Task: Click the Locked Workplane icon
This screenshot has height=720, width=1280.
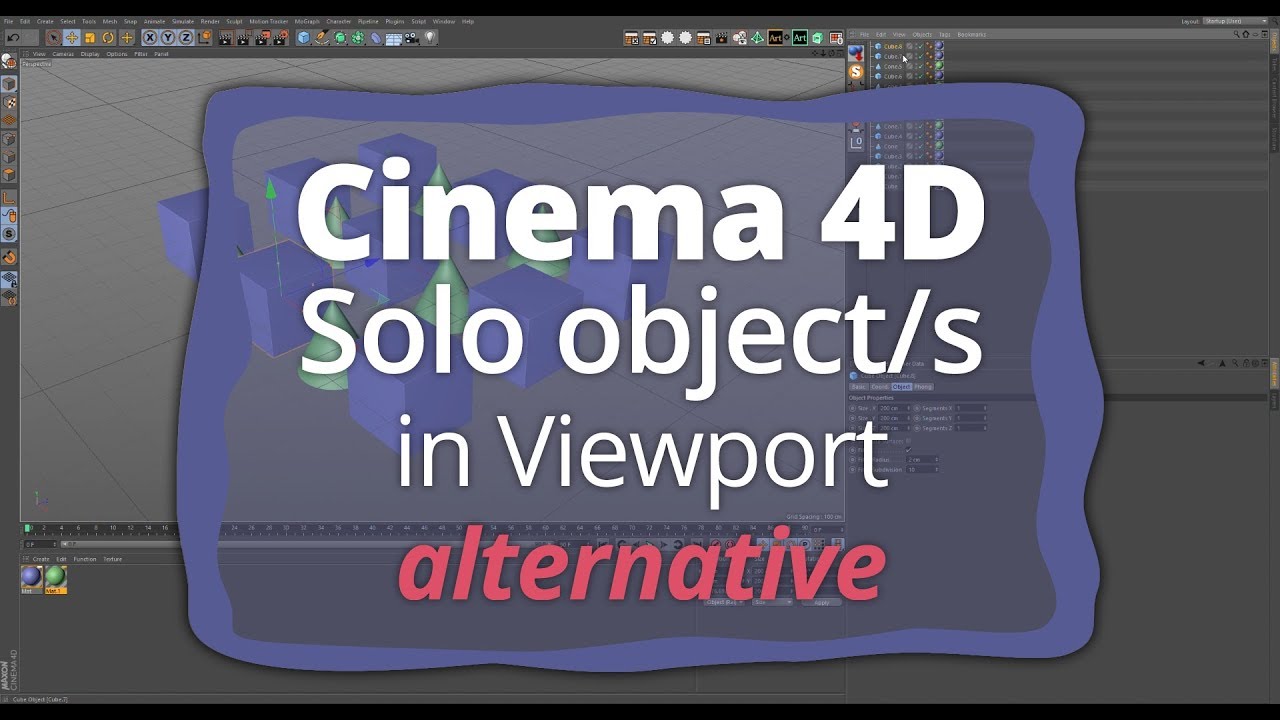Action: click(x=9, y=278)
